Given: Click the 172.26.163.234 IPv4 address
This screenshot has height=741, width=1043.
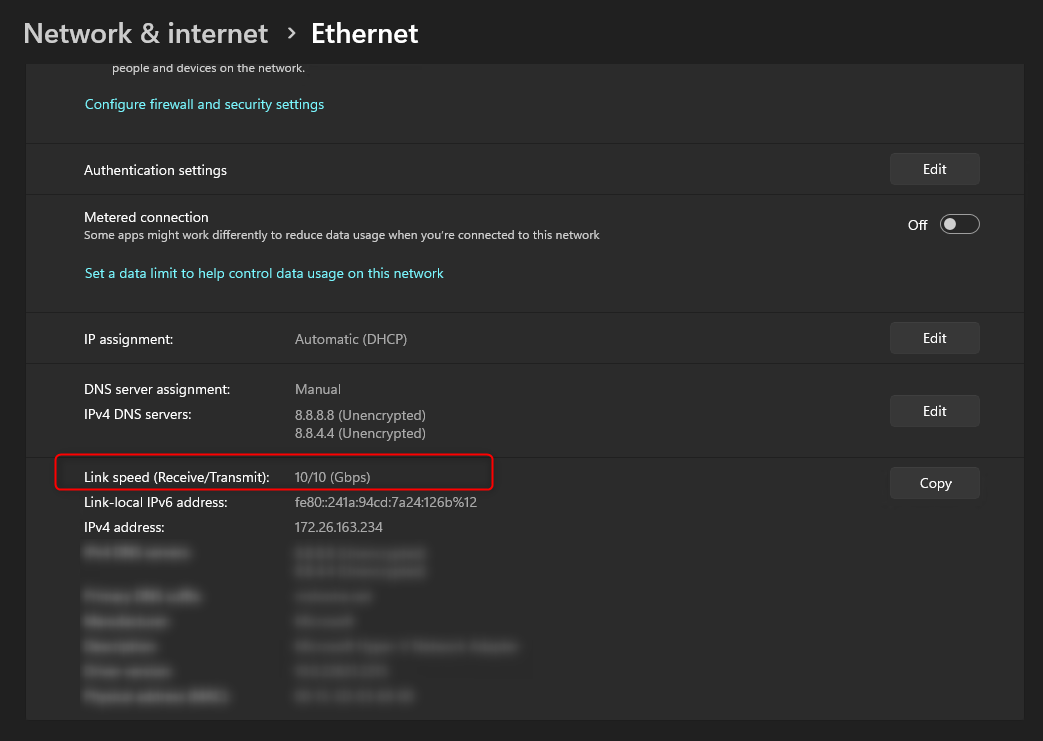Looking at the screenshot, I should 339,527.
